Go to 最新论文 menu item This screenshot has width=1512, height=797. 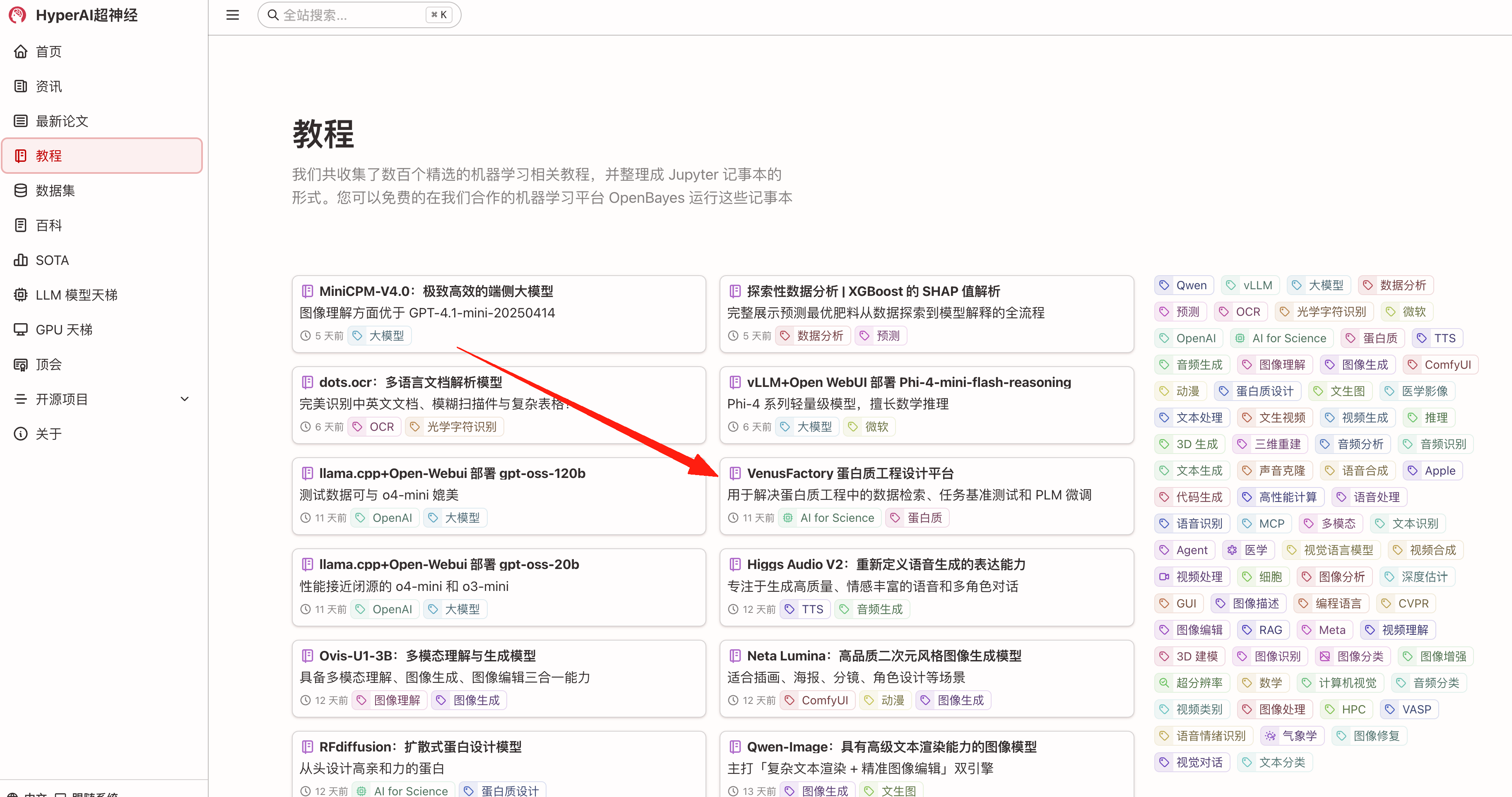(62, 121)
